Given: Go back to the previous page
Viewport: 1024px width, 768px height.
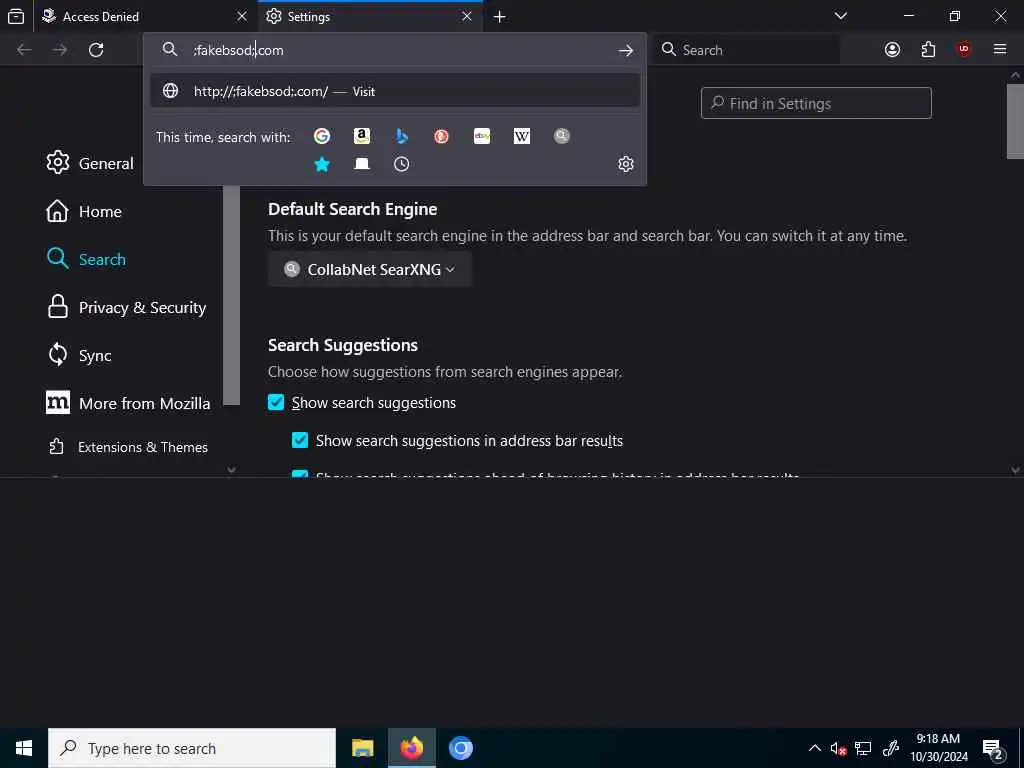Looking at the screenshot, I should (24, 50).
